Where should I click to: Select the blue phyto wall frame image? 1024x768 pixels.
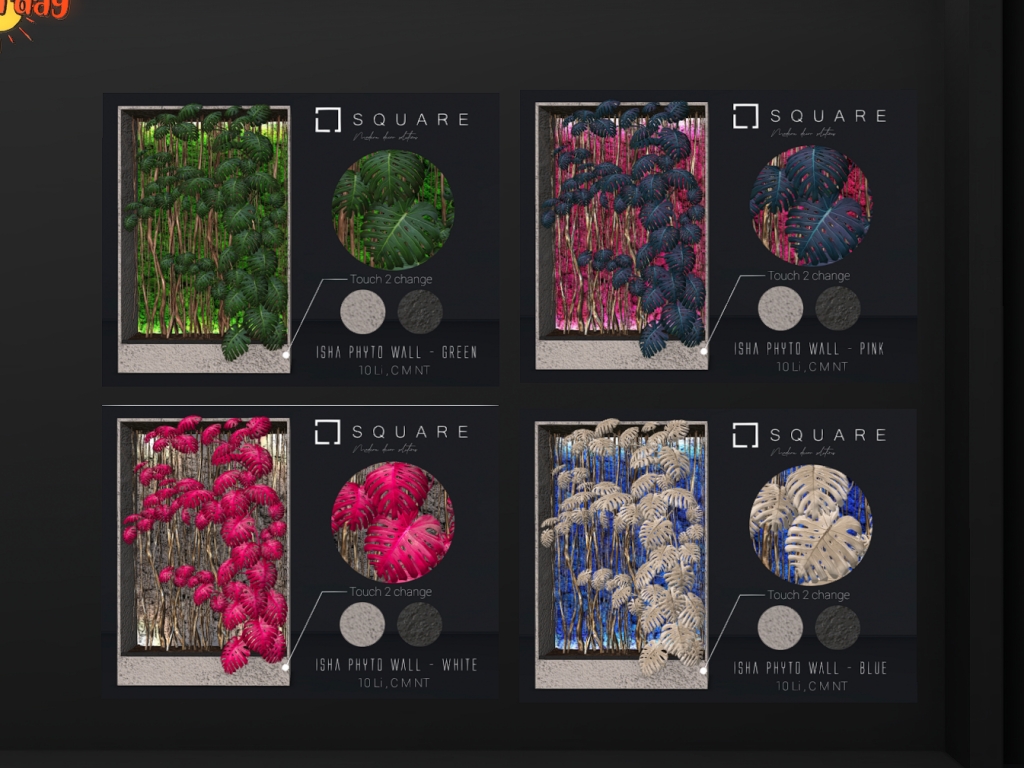621,554
